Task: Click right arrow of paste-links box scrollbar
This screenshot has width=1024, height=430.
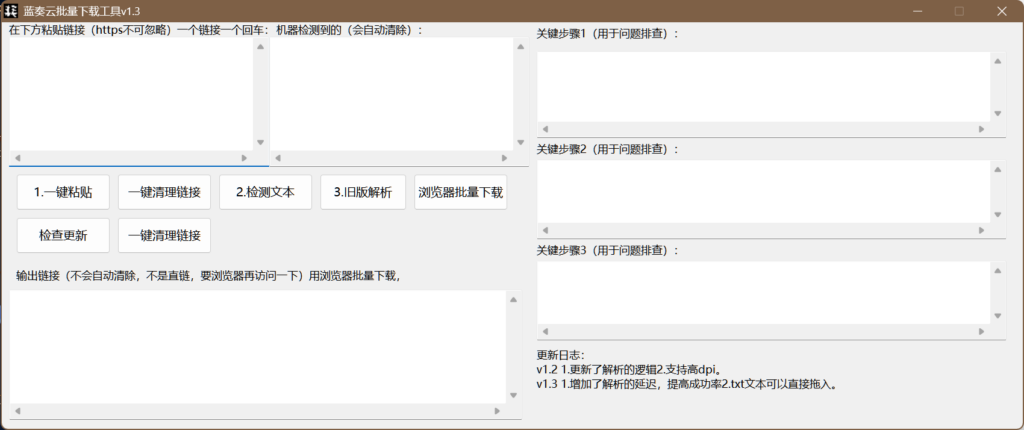Action: click(x=244, y=158)
